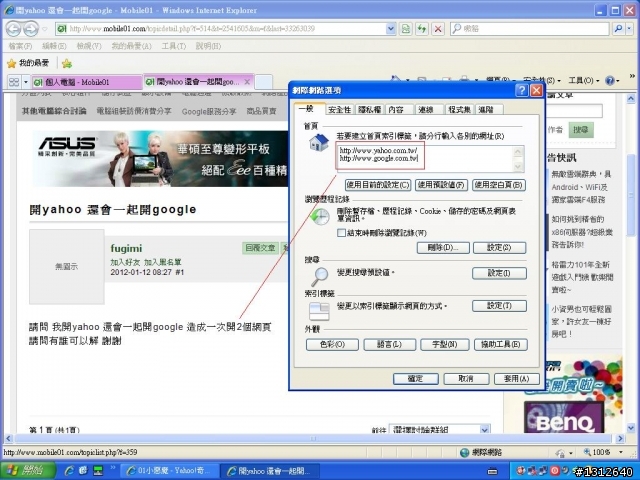Click the IE Help question mark icon
Image resolution: width=640 pixels, height=480 pixels.
click(x=610, y=80)
